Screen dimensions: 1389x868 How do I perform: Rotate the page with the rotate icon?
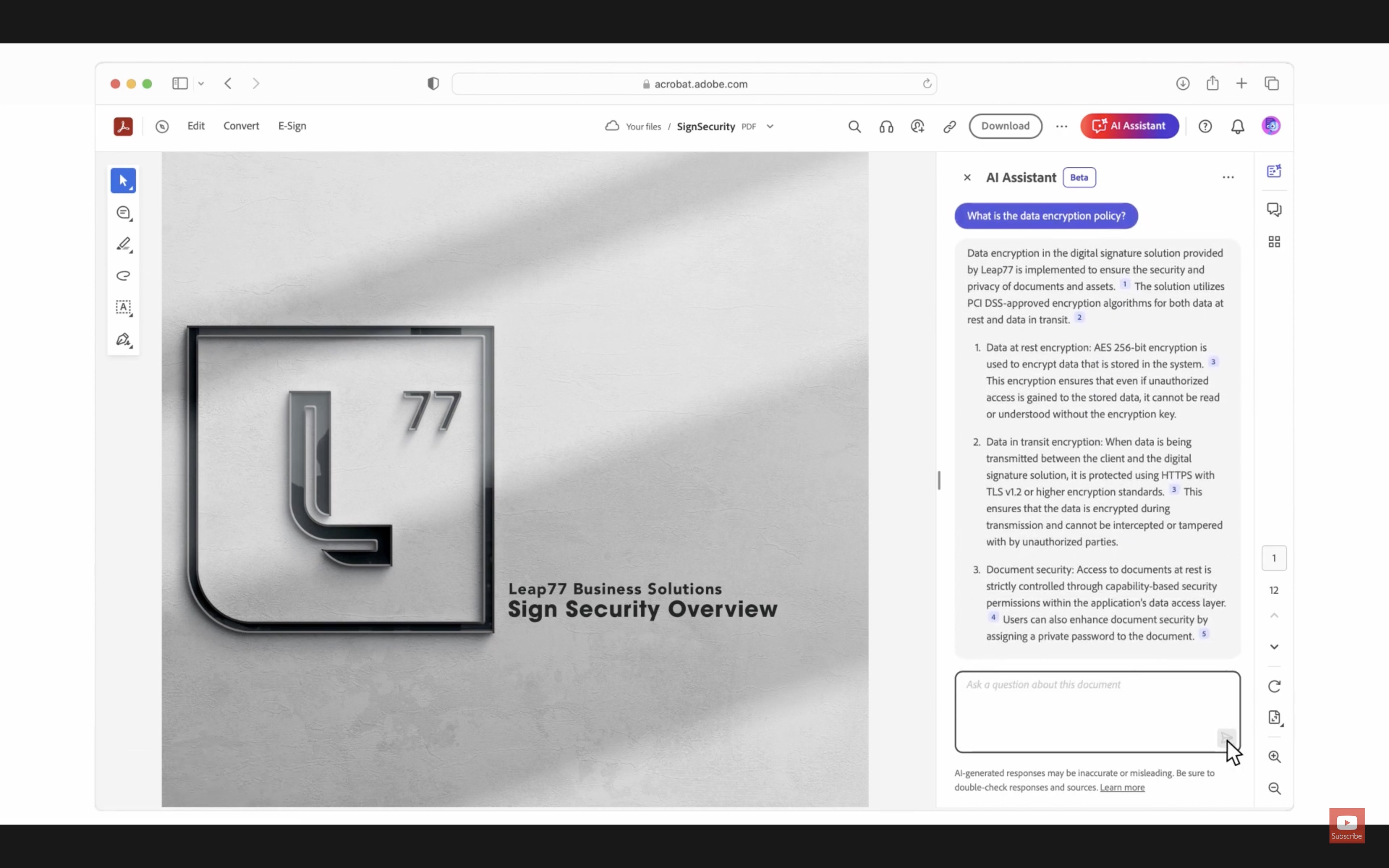click(x=1274, y=686)
